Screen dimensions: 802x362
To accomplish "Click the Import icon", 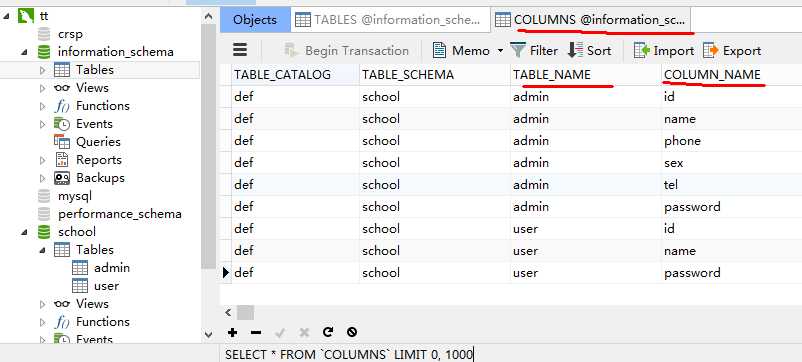I will coord(641,51).
